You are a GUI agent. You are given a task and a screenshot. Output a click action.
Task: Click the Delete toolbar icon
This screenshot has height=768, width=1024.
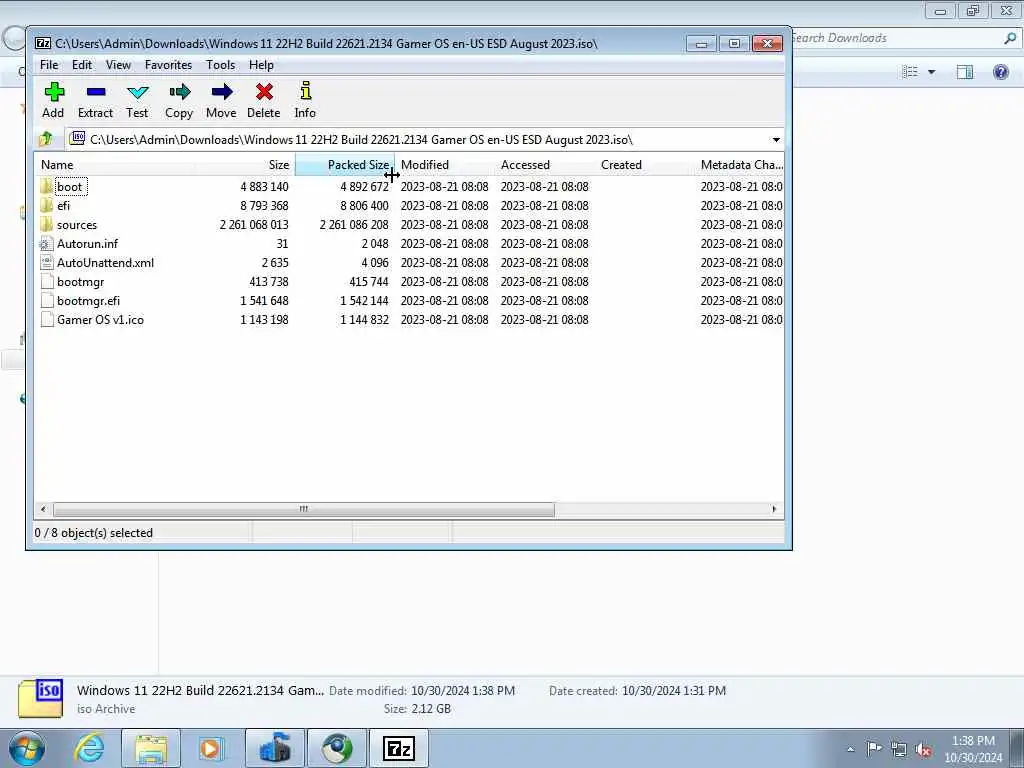click(x=264, y=92)
